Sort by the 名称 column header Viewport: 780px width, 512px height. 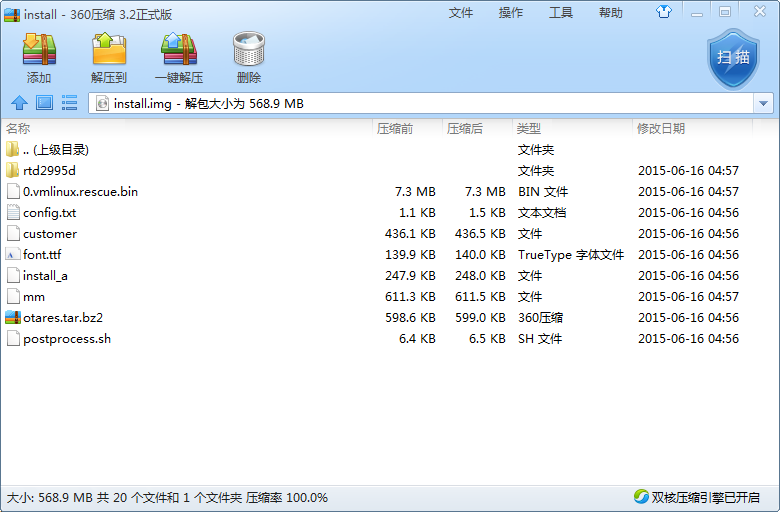(187, 129)
